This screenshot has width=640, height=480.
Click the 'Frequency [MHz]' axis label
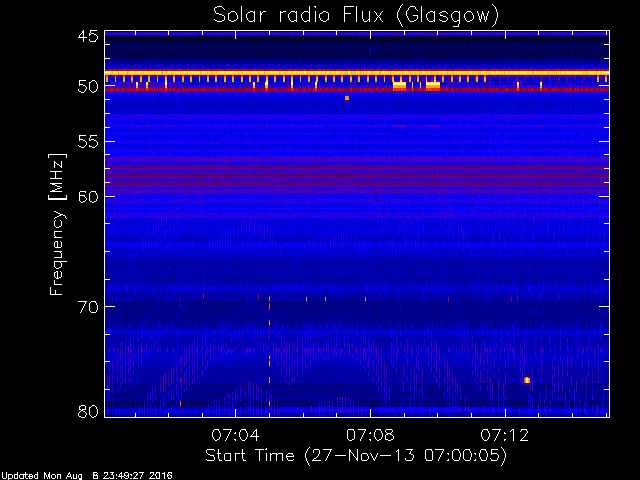pos(57,224)
